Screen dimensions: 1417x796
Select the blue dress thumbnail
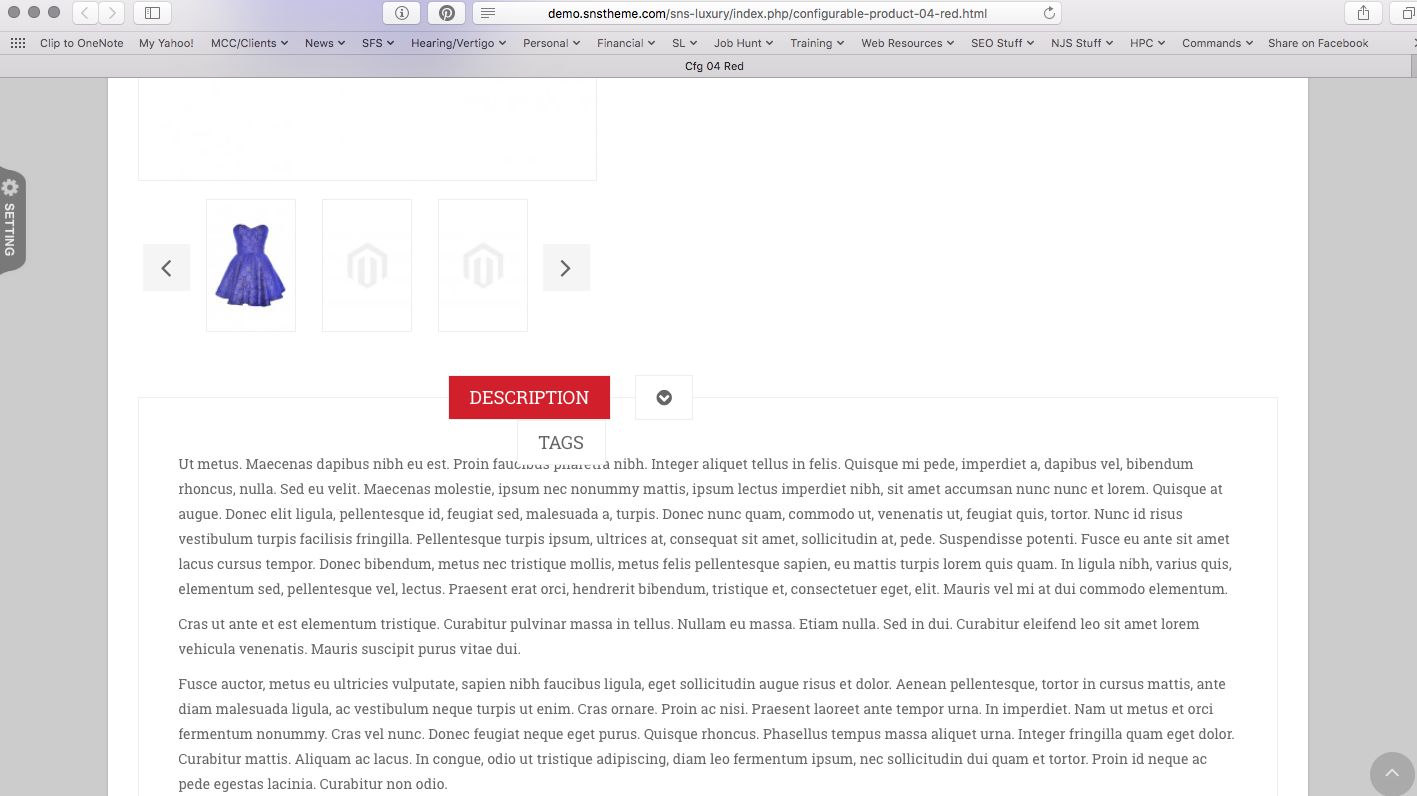pos(251,265)
